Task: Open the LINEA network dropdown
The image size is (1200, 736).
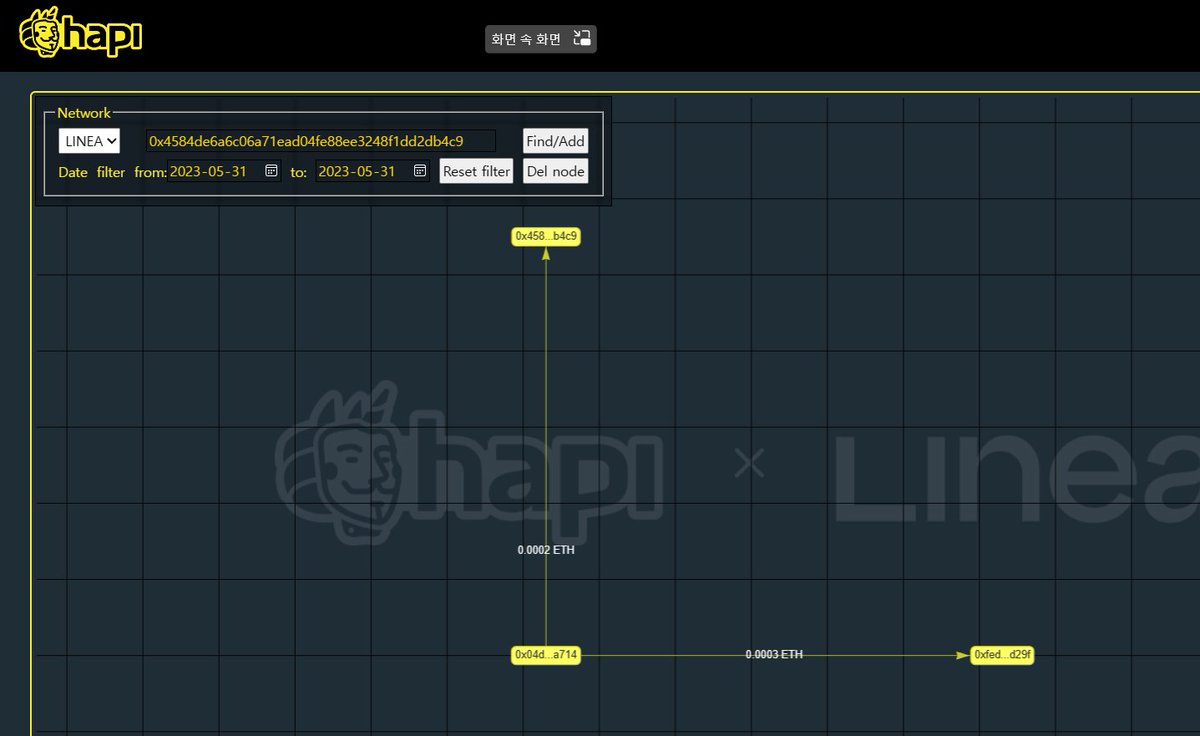Action: [89, 141]
